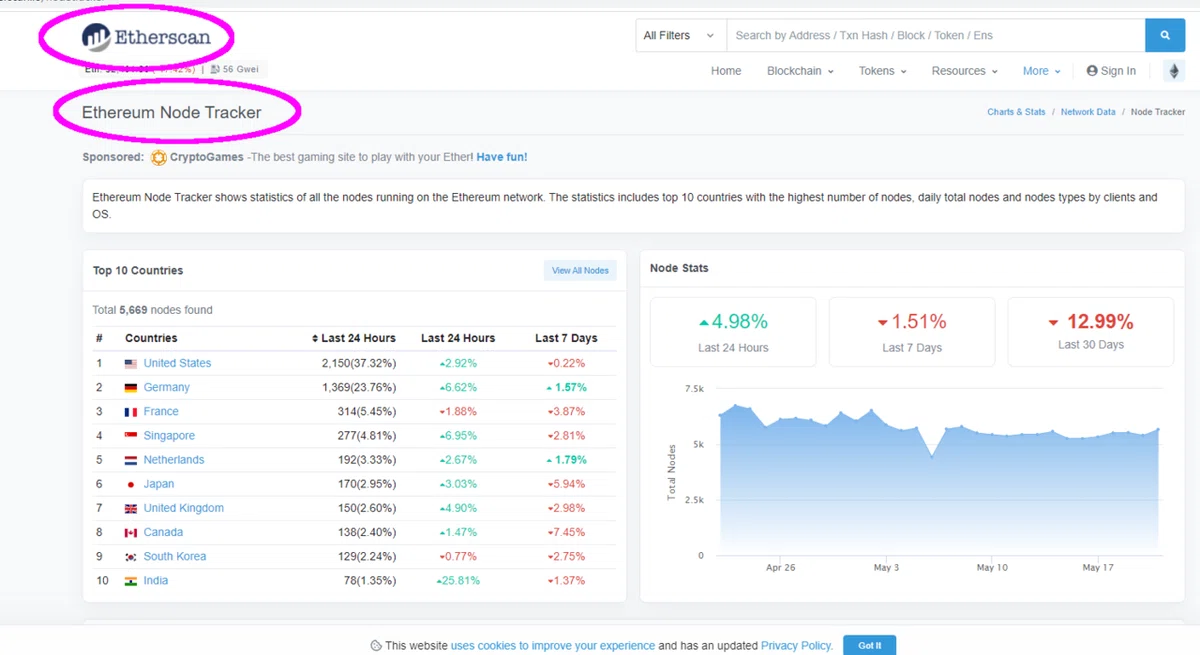Click the Have fun! sponsor link
The height and width of the screenshot is (655, 1200).
coord(502,157)
